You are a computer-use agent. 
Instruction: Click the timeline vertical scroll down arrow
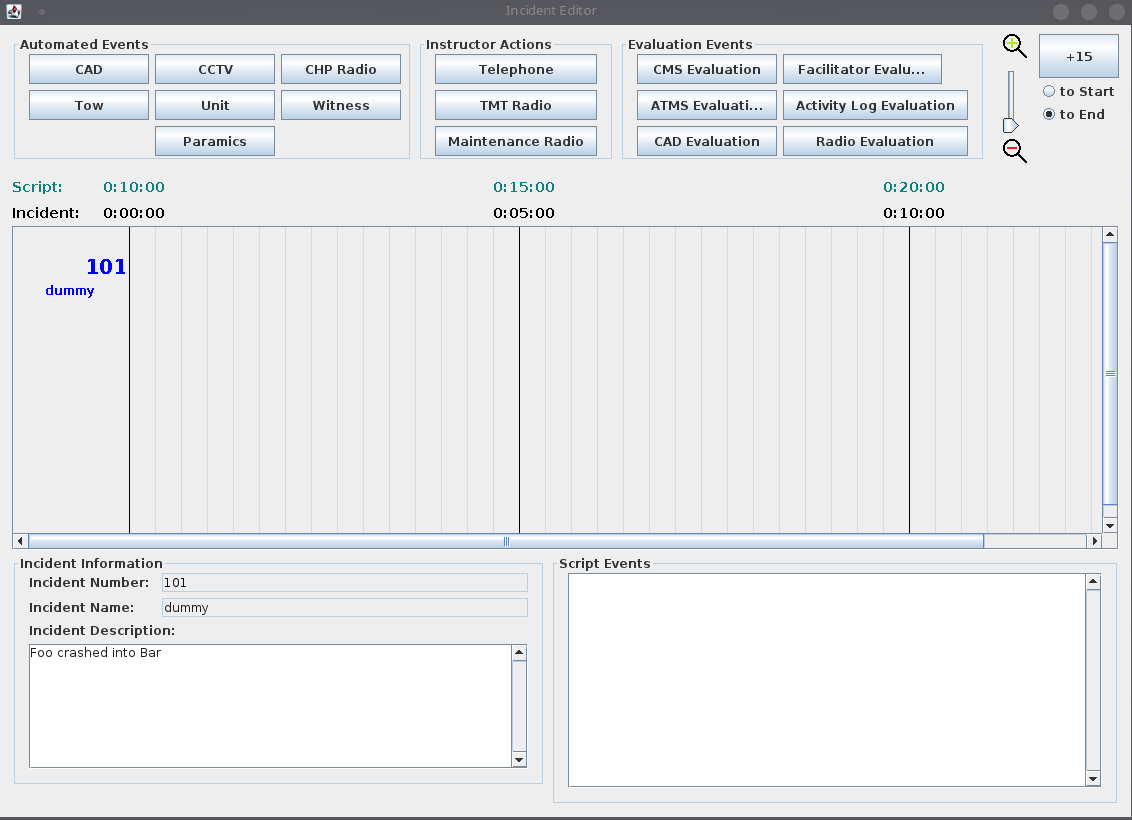point(1110,525)
